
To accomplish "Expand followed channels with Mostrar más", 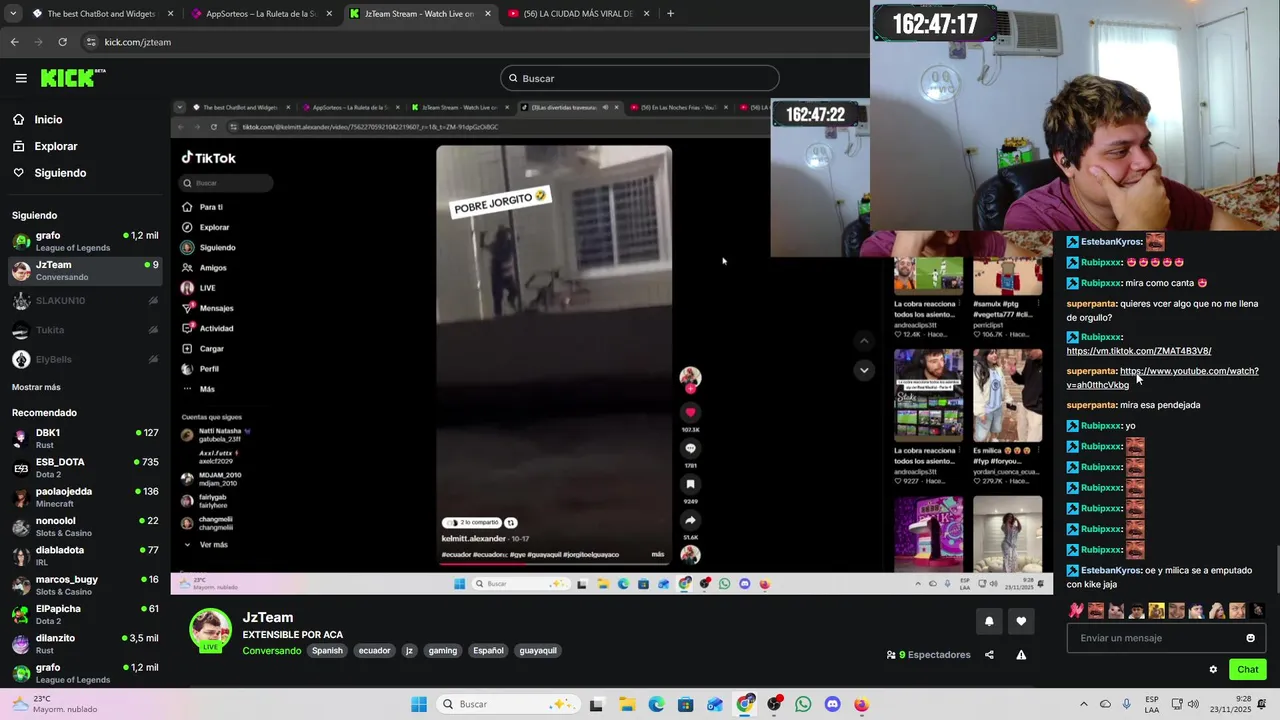I will [36, 387].
